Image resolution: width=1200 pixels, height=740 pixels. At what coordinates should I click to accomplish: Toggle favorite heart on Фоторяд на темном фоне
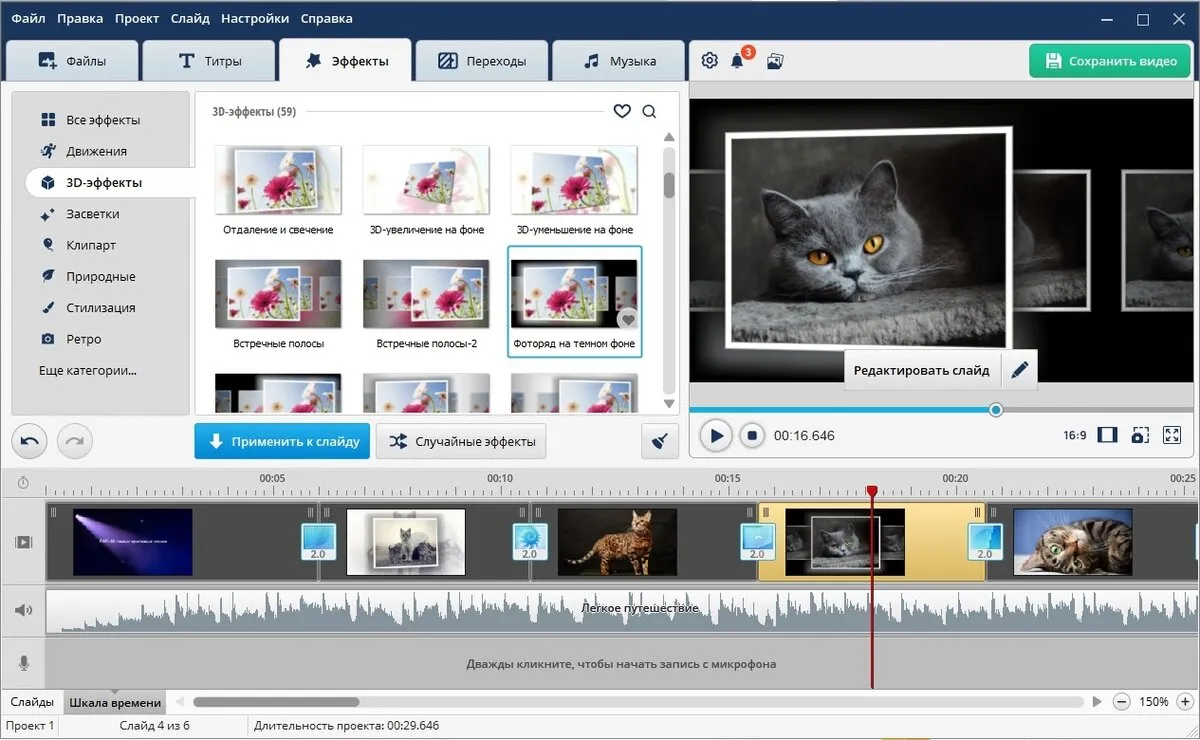tap(628, 320)
